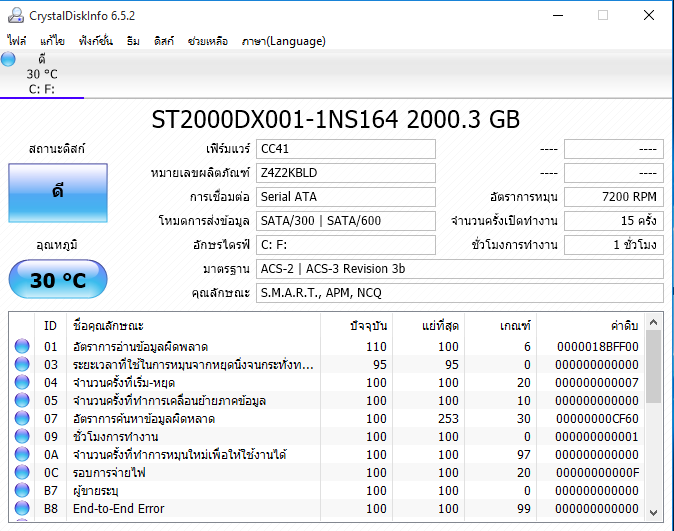The height and width of the screenshot is (531, 674).
Task: Click the disk title ST2000DX001-1NS164 2000.3 GB
Action: pos(336,120)
